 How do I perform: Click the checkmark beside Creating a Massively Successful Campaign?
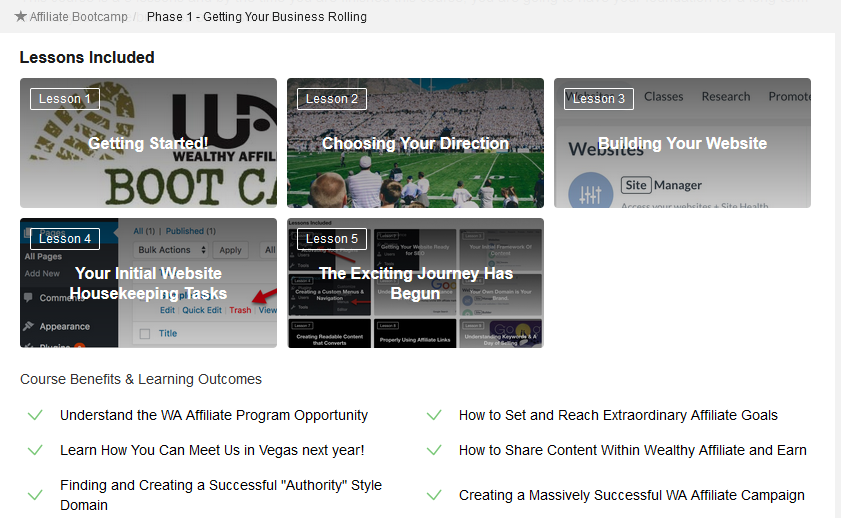[434, 495]
